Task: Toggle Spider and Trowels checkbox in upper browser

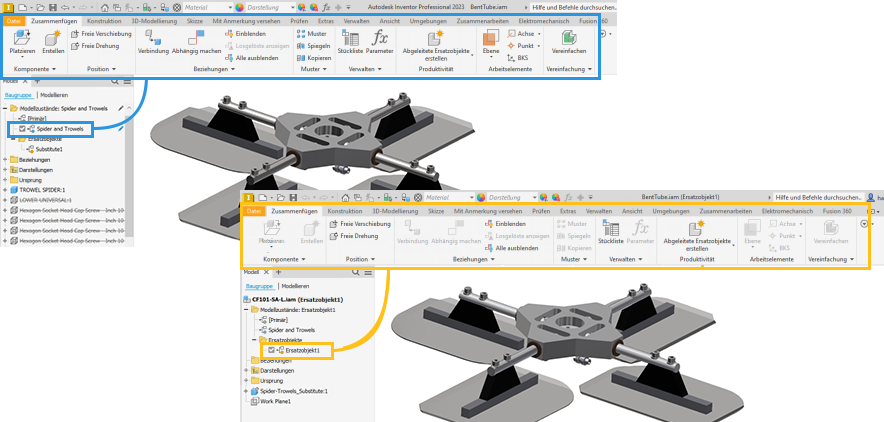Action: click(22, 129)
